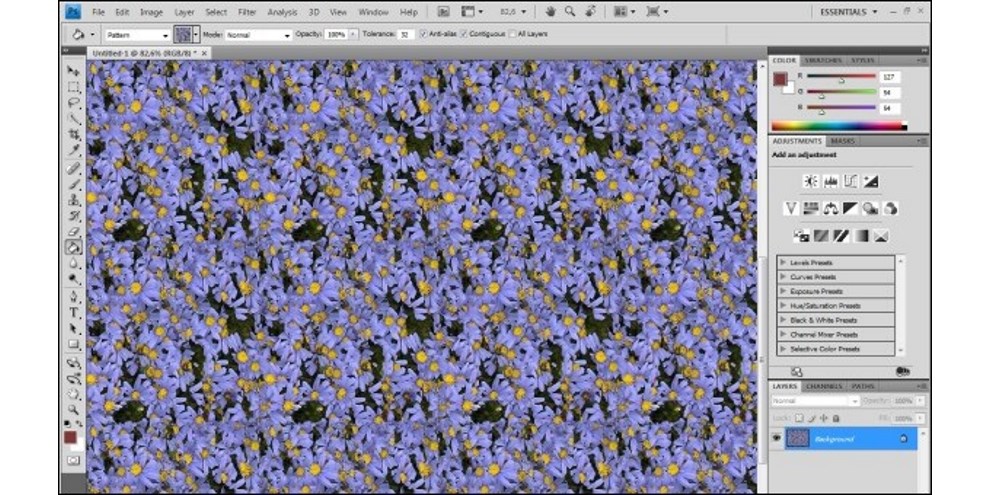
Task: Open the File menu
Action: (x=98, y=12)
